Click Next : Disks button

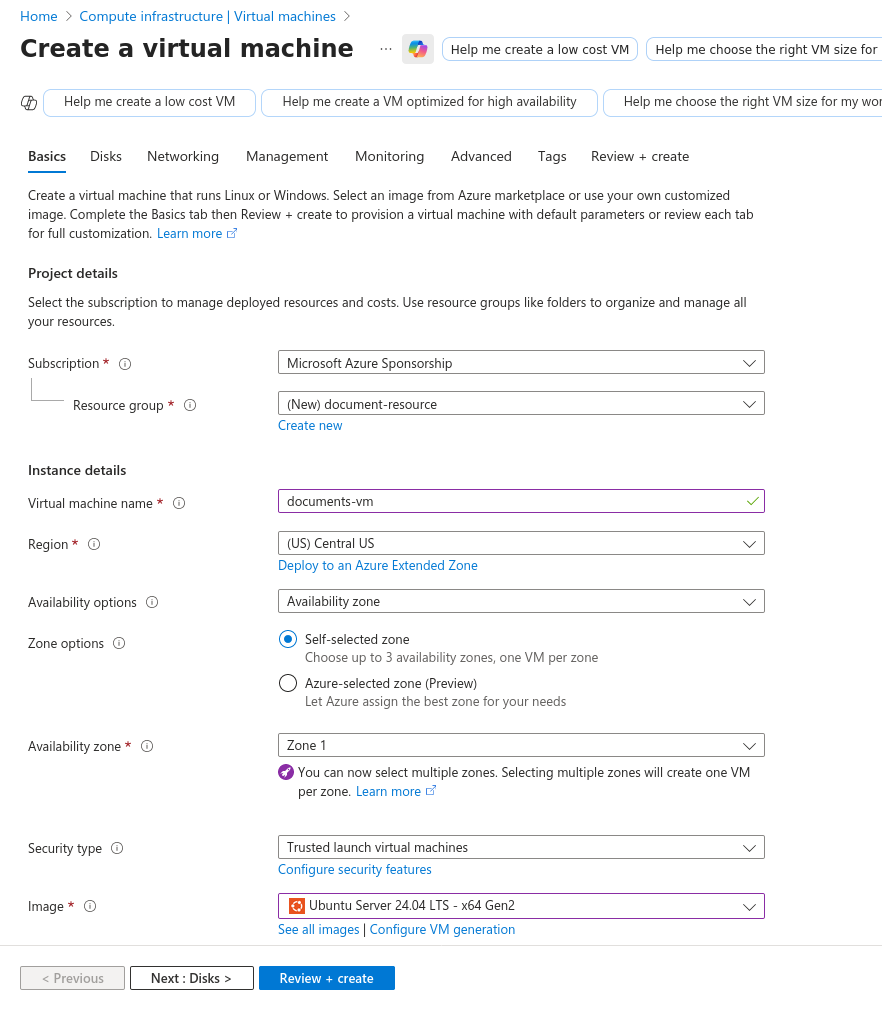(191, 978)
